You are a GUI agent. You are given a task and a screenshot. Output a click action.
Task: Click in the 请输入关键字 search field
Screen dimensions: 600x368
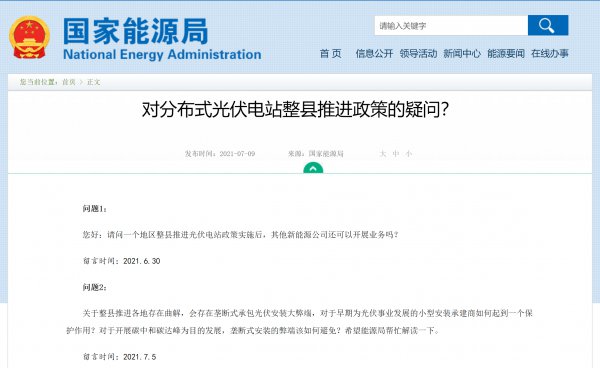(x=451, y=26)
